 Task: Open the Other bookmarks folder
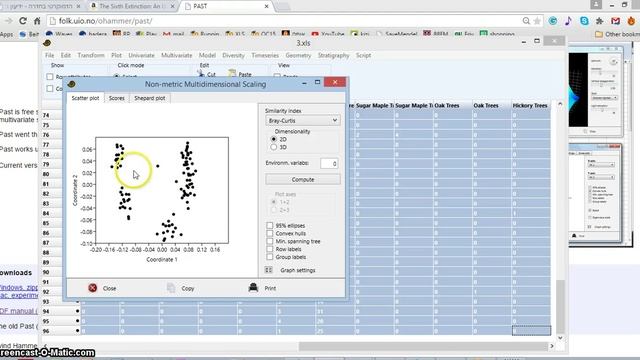(x=617, y=34)
